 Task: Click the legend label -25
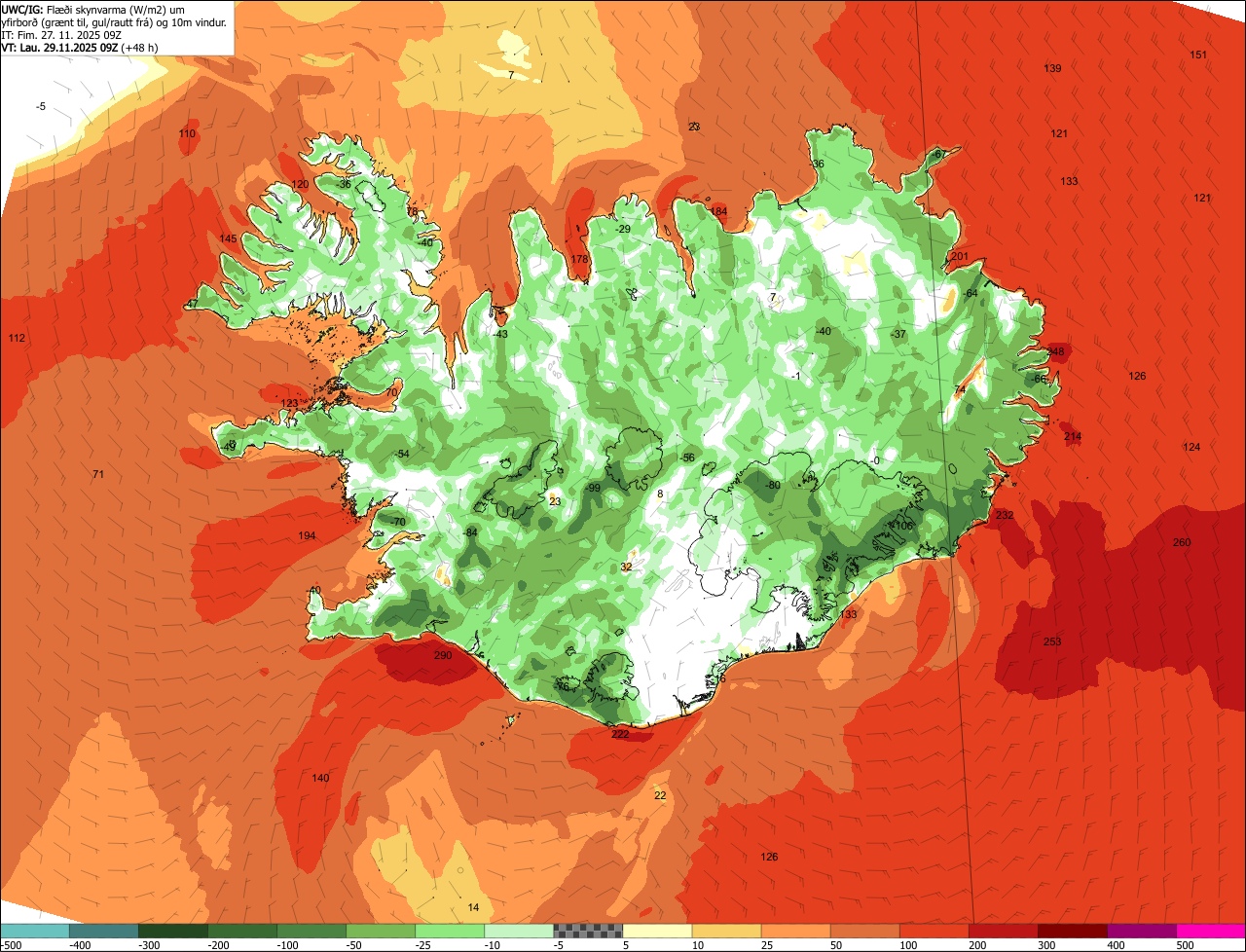[423, 944]
